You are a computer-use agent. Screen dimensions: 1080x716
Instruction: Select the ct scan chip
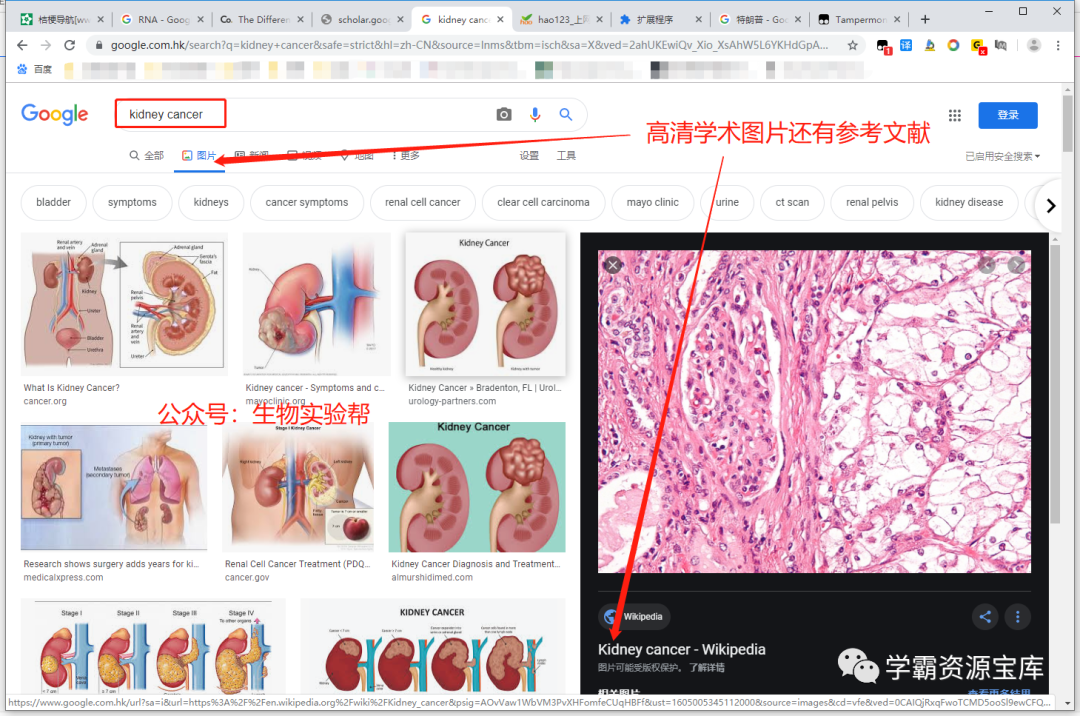click(792, 202)
